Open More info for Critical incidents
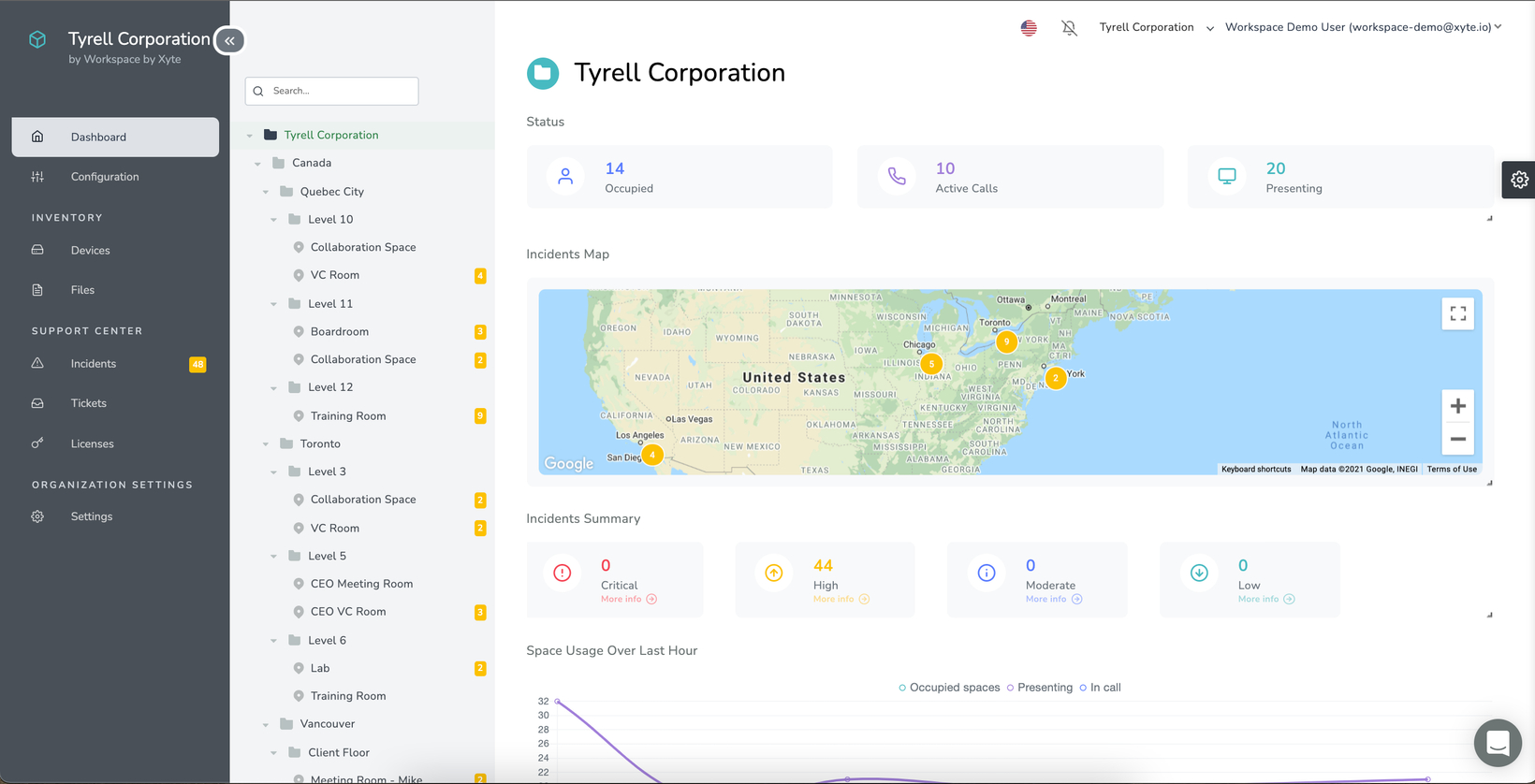 (x=629, y=599)
